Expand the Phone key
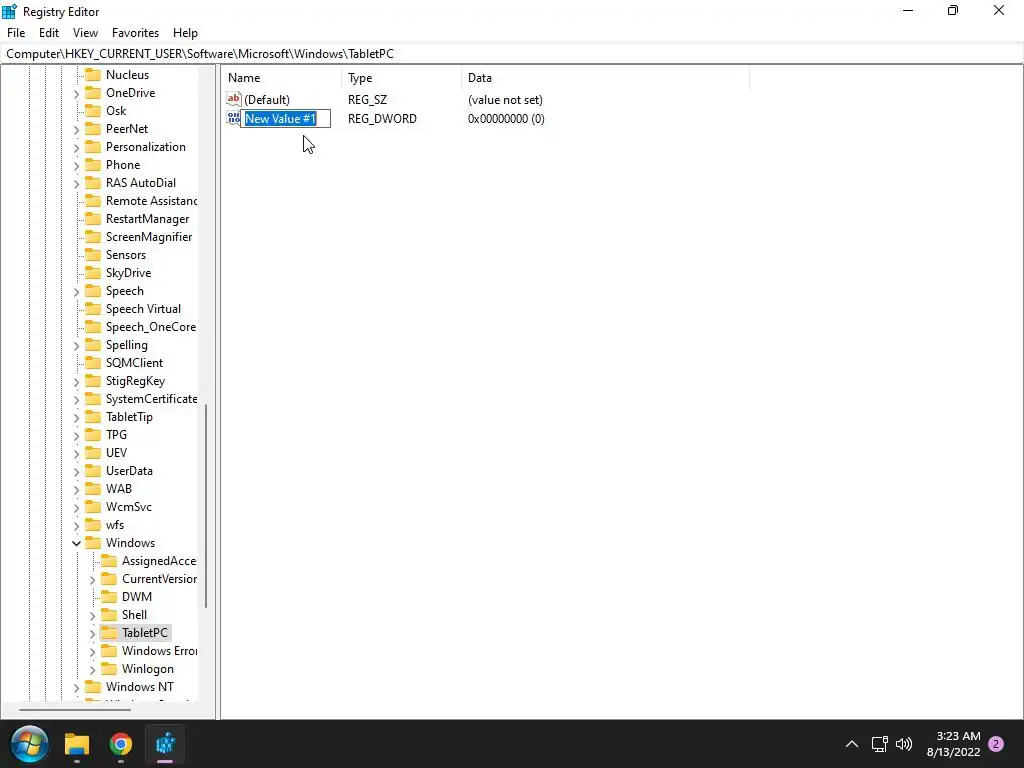The height and width of the screenshot is (768, 1024). pos(76,165)
